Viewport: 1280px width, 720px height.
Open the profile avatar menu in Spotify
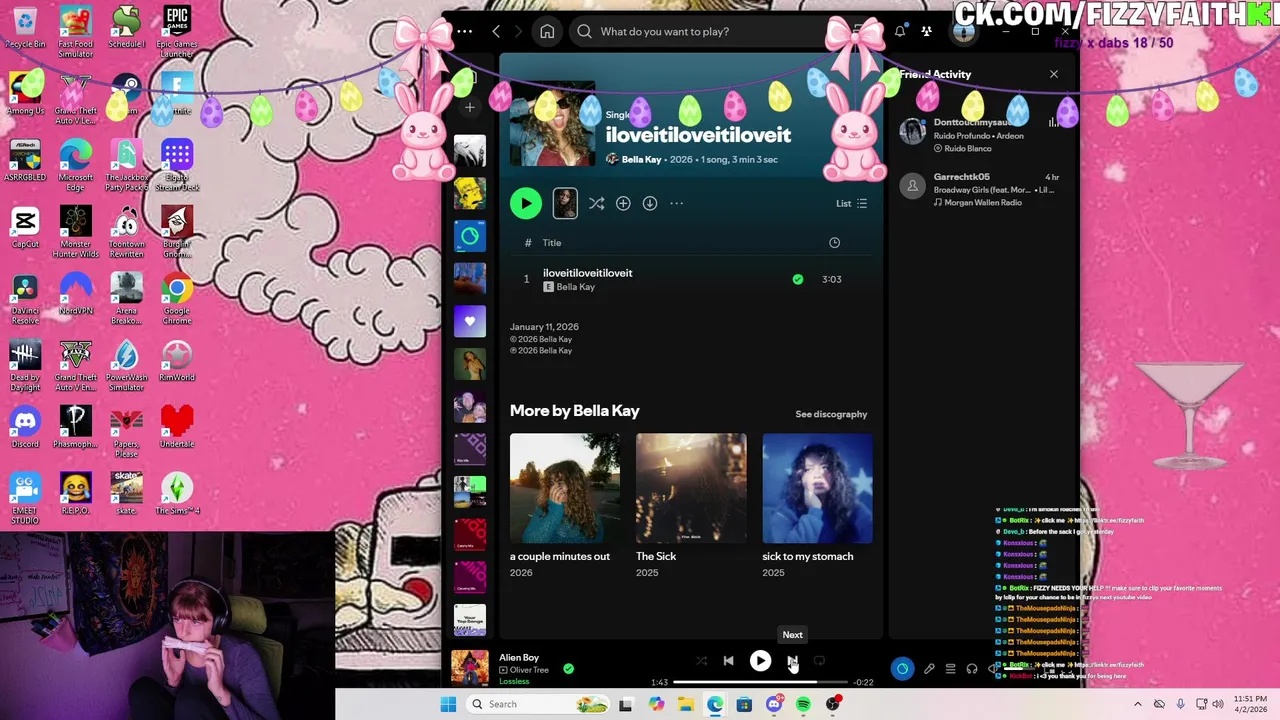(963, 31)
